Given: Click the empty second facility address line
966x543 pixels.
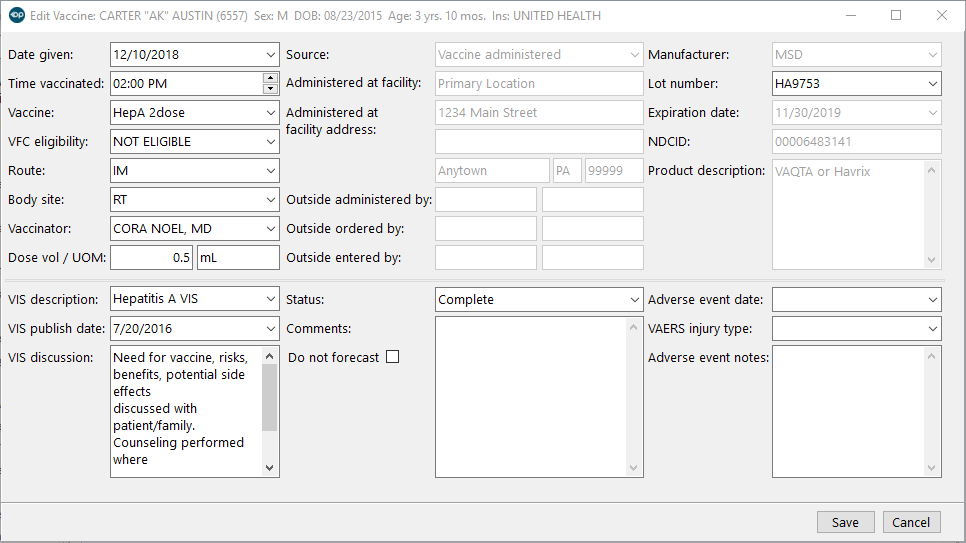Looking at the screenshot, I should (x=539, y=142).
